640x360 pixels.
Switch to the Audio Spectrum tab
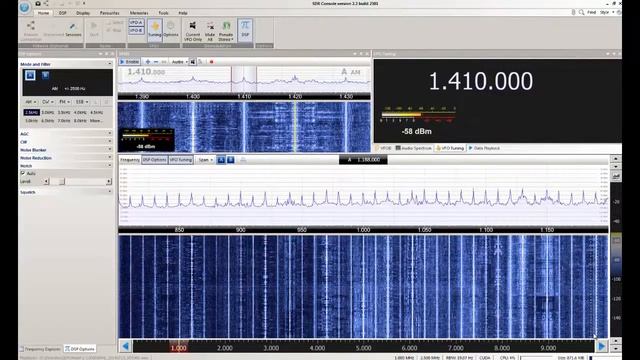(413, 148)
